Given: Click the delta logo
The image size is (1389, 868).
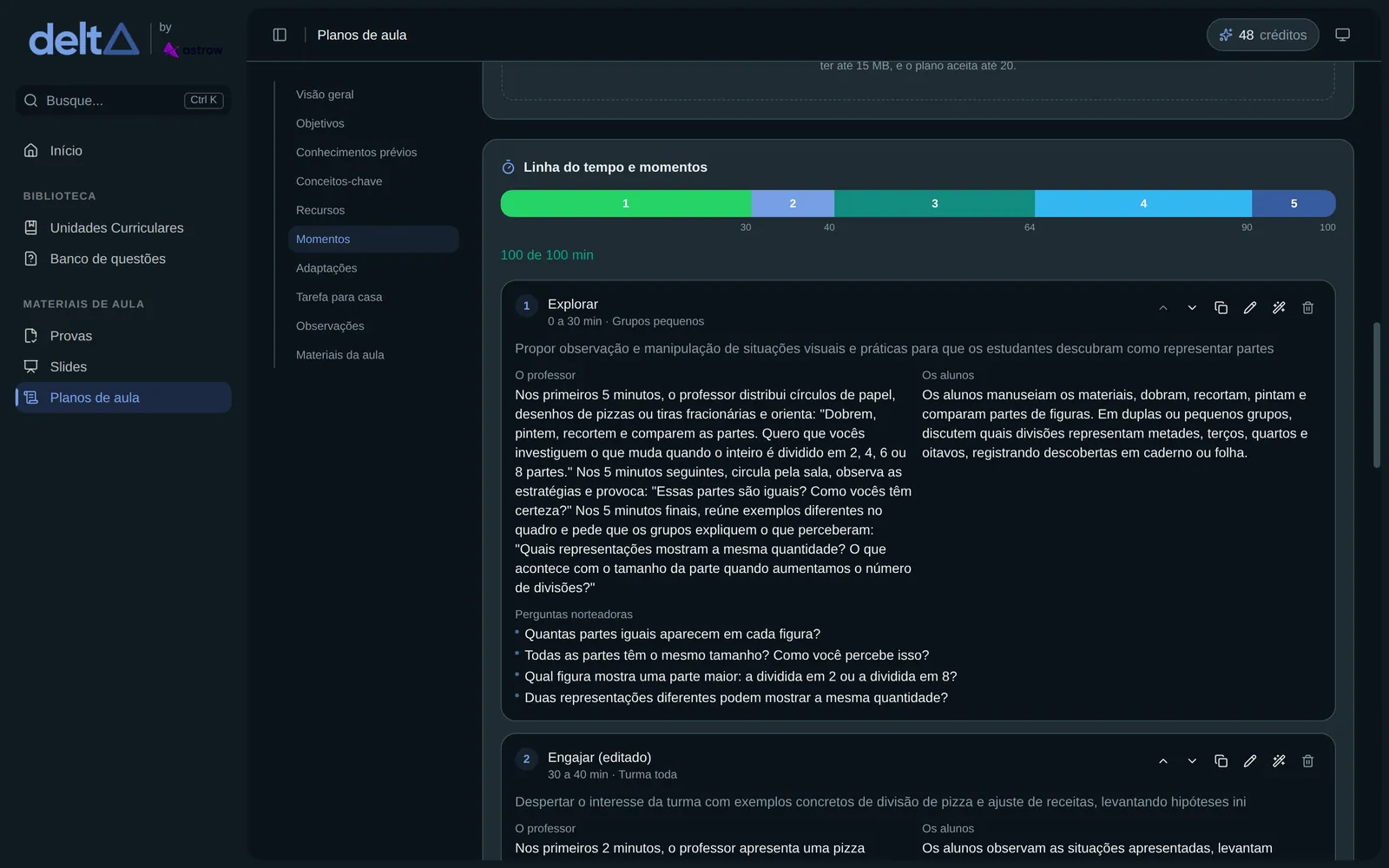Looking at the screenshot, I should (84, 39).
